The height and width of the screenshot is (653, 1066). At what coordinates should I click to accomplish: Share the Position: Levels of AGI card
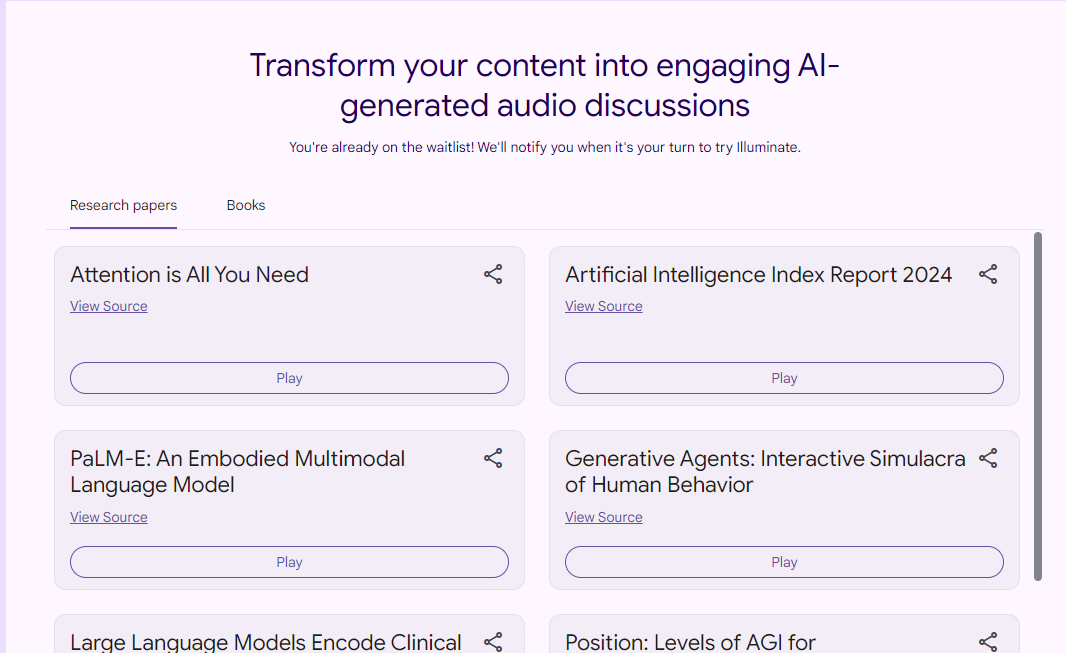(988, 641)
